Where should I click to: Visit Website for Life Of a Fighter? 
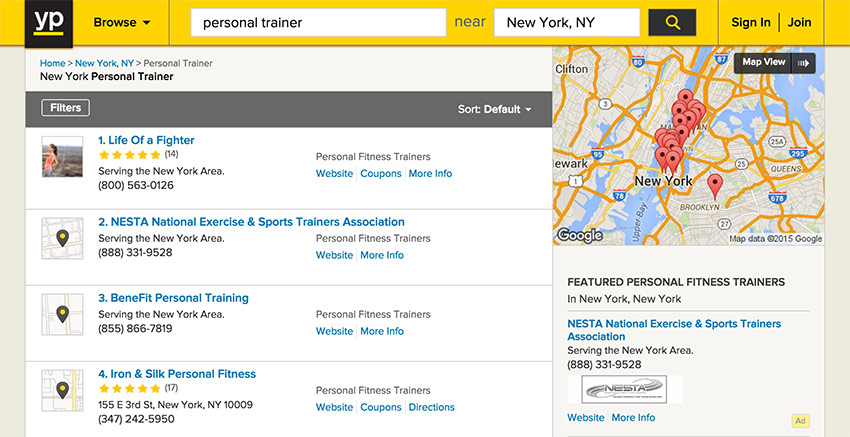(334, 173)
